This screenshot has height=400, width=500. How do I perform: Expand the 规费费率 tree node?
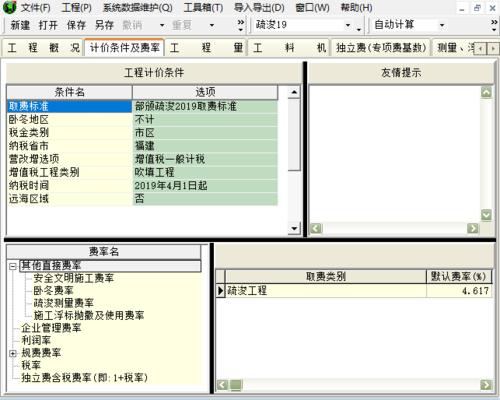coord(13,353)
